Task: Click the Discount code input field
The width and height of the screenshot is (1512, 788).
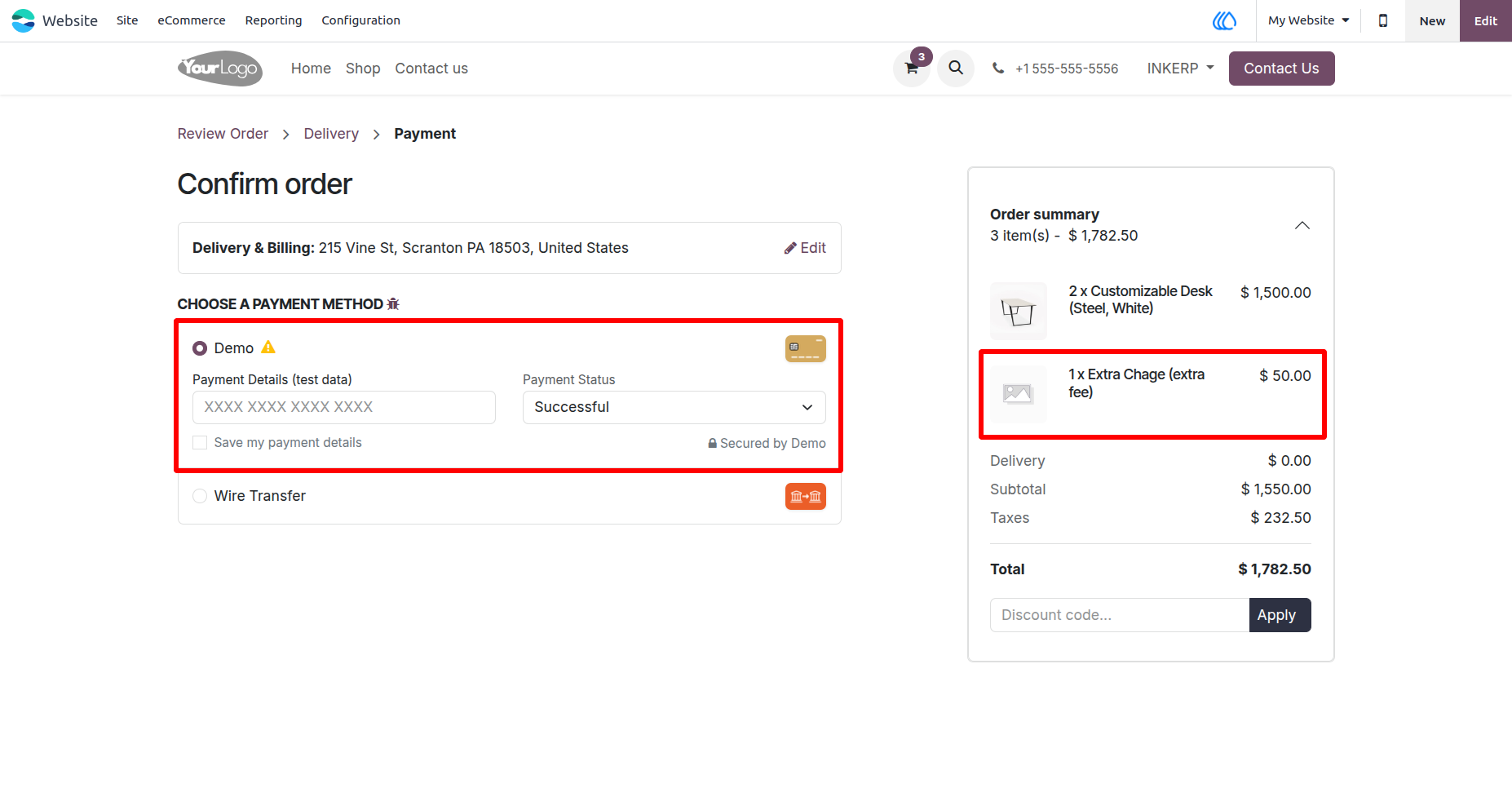Action: (1120, 615)
